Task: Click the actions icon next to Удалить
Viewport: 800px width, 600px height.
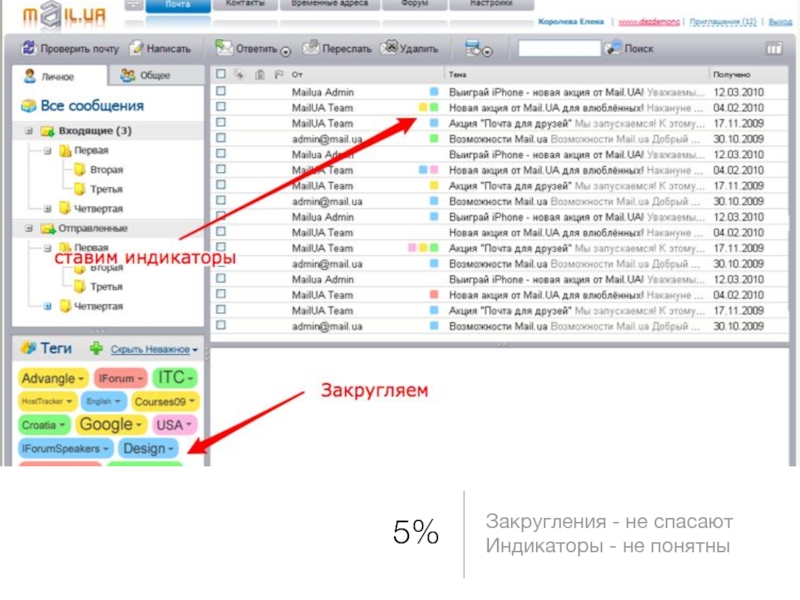Action: (478, 48)
